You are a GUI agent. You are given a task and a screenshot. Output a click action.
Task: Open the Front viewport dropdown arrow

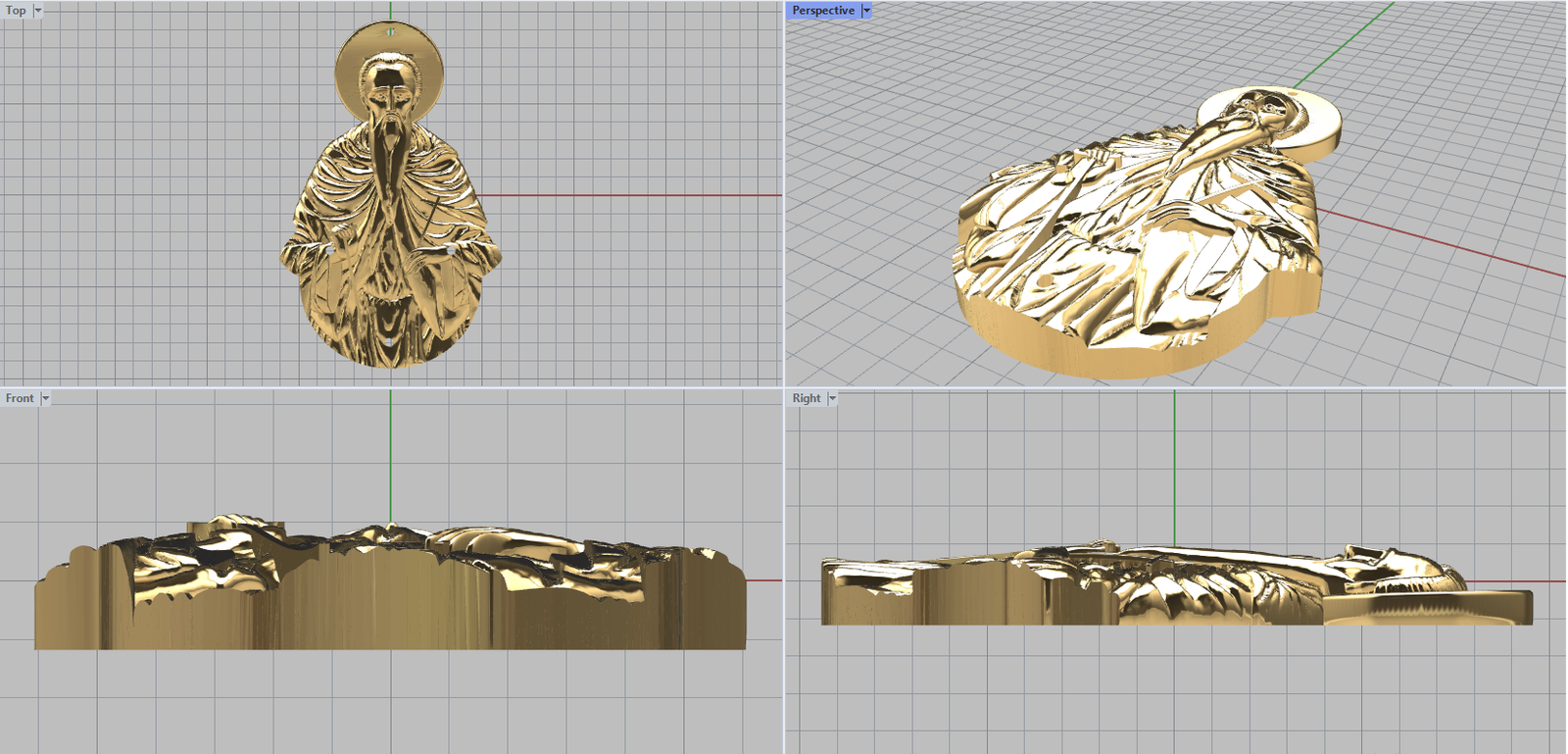[45, 398]
